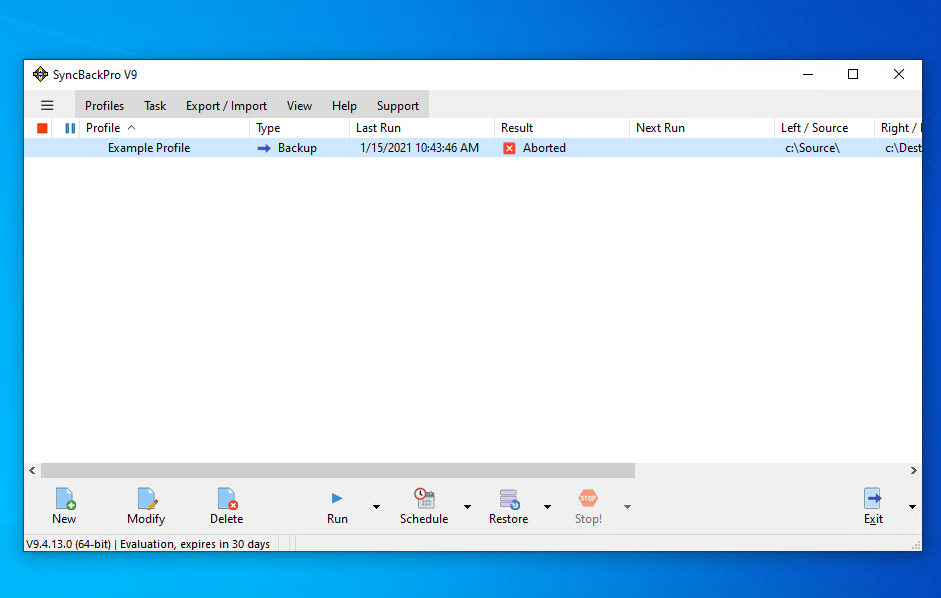Expand the Run dropdown arrow
941x598 pixels.
click(376, 507)
